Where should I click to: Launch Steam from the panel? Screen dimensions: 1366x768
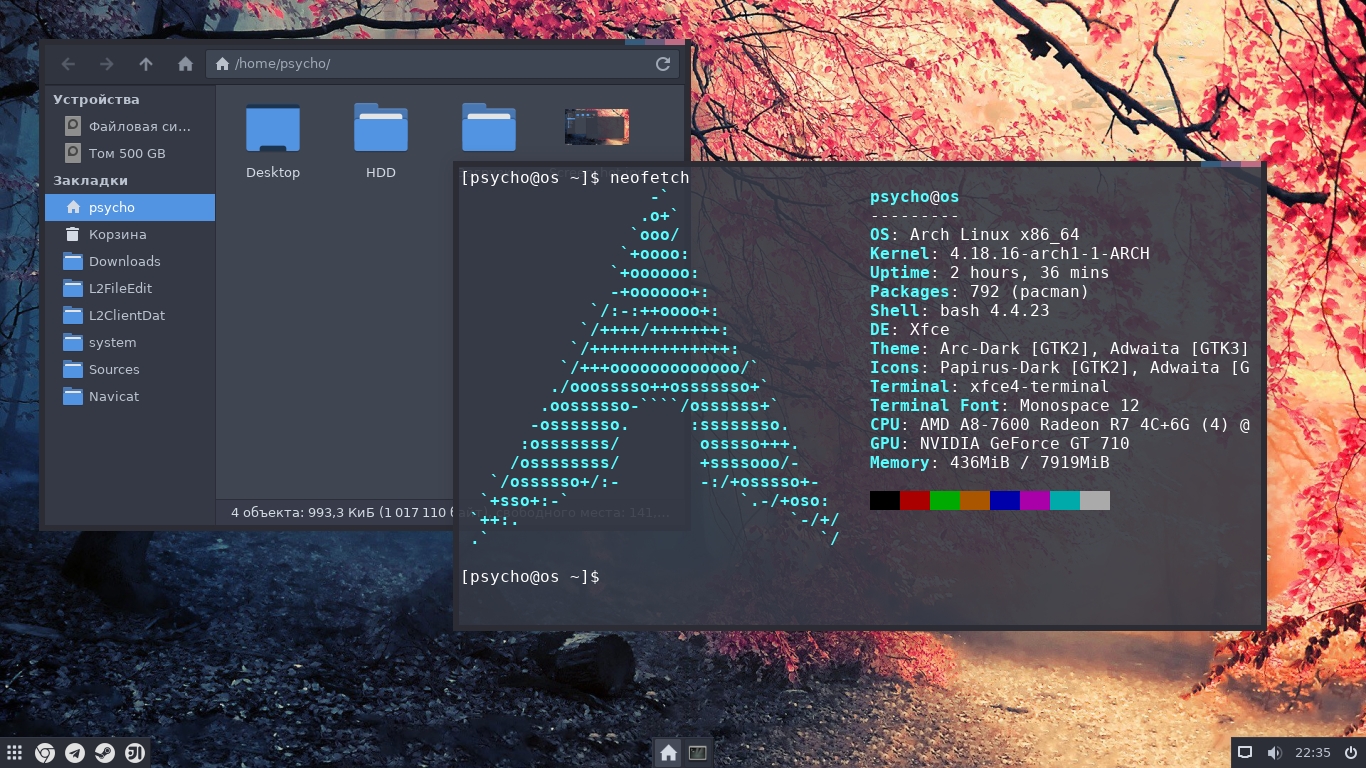[105, 753]
